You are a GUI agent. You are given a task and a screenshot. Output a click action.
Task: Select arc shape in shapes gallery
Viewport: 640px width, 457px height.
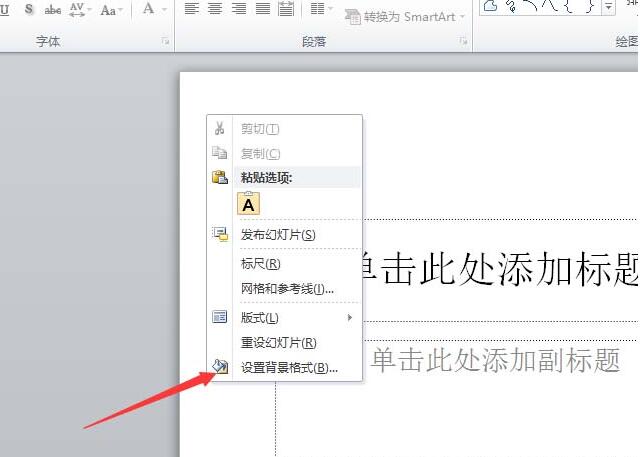530,5
